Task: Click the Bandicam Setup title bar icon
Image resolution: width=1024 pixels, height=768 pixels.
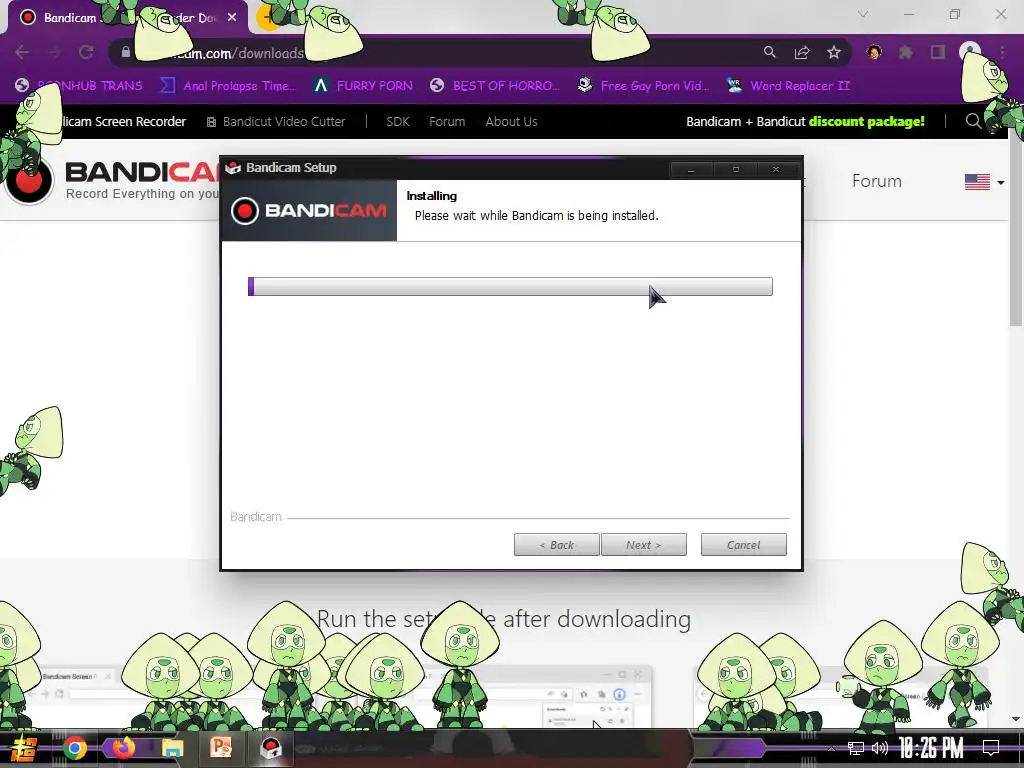Action: (233, 168)
